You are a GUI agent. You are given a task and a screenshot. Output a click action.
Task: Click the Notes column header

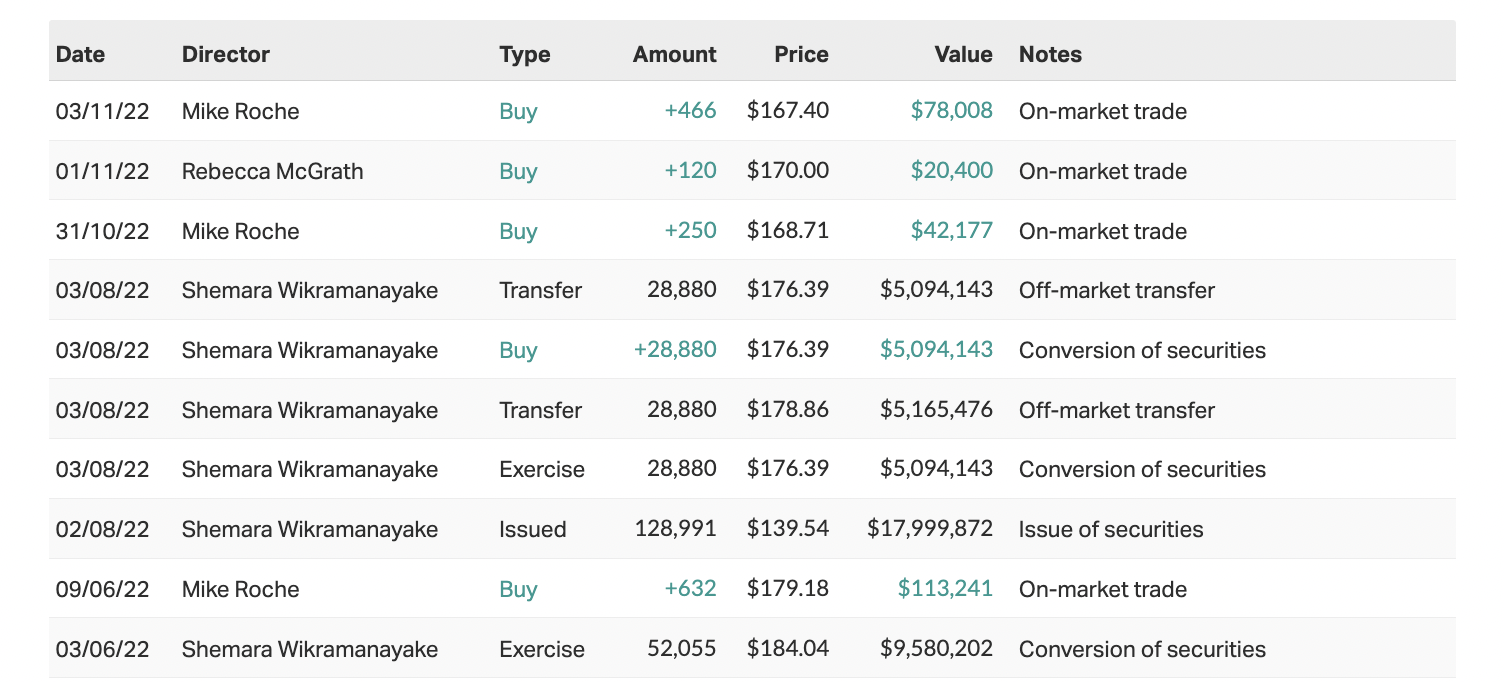1050,54
